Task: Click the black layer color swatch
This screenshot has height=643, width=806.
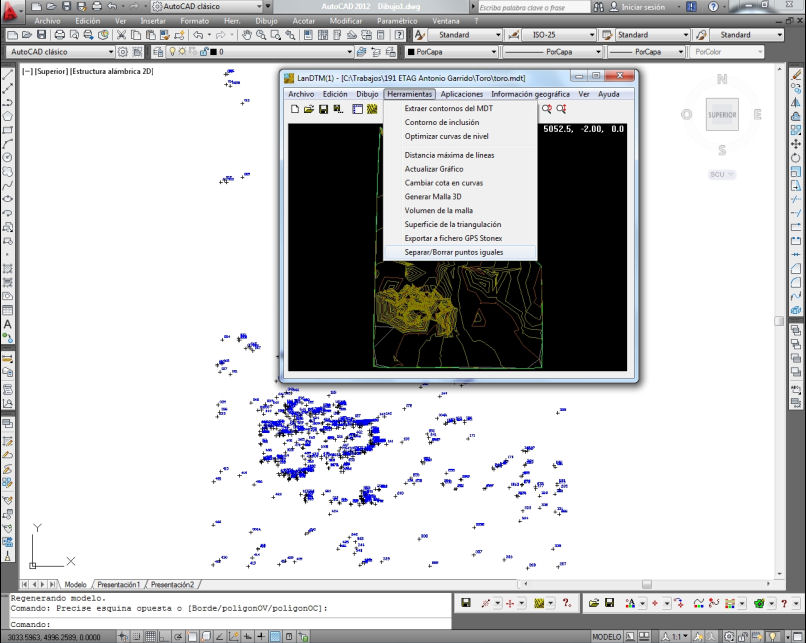Action: [213, 52]
